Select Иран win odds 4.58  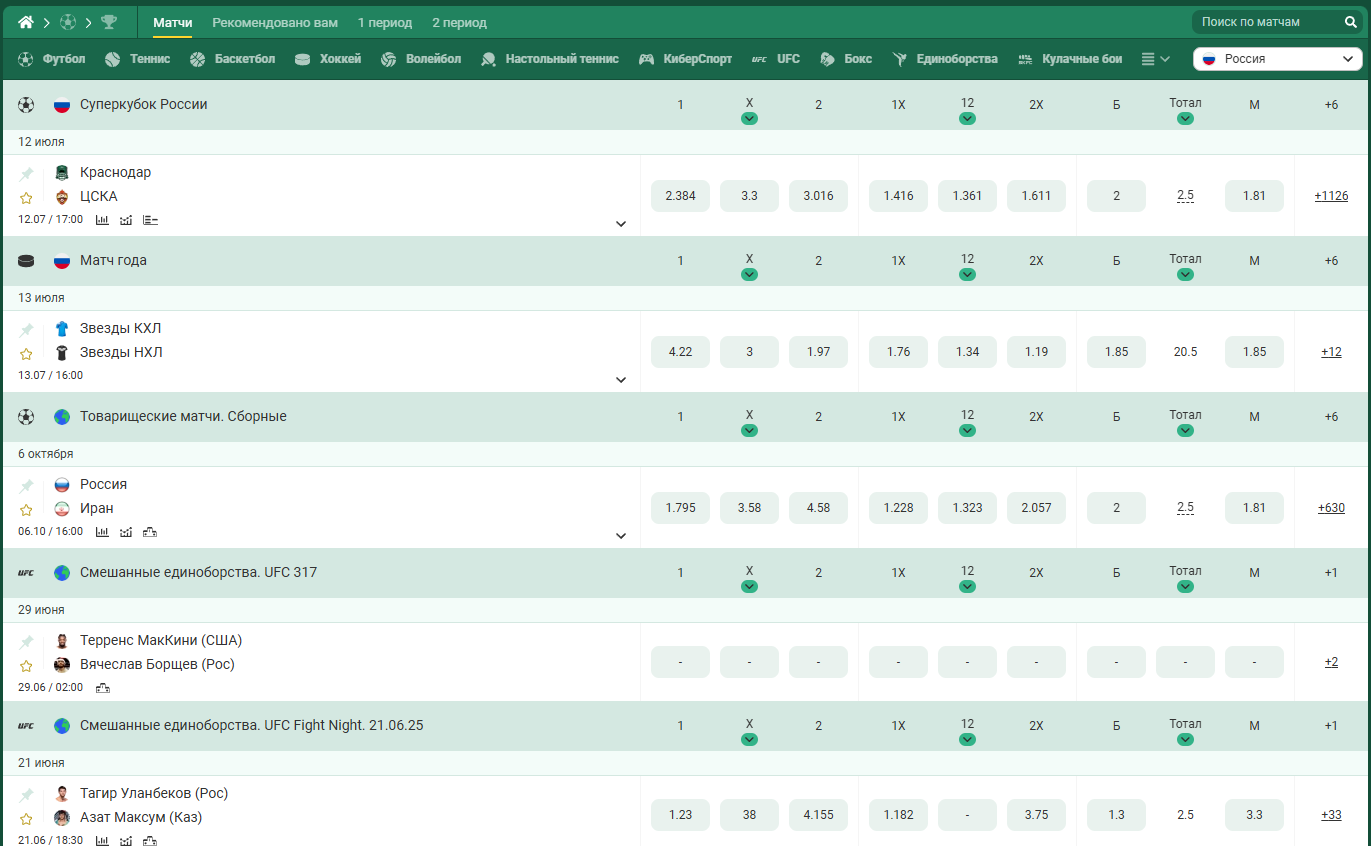(x=818, y=508)
